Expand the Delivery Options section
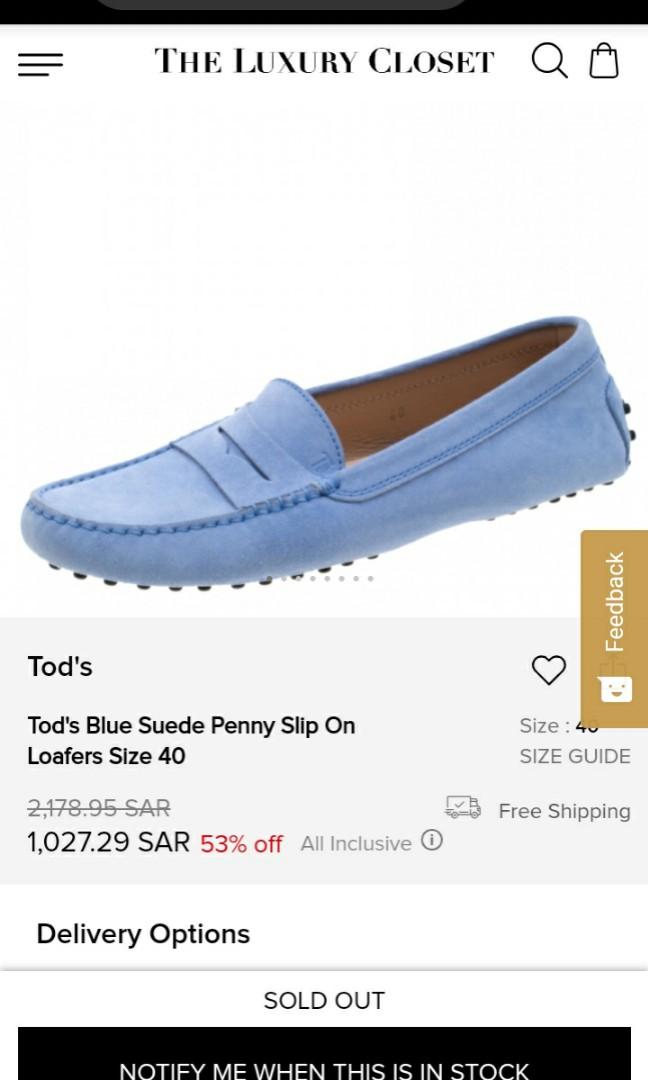The height and width of the screenshot is (1080, 648). pos(142,935)
